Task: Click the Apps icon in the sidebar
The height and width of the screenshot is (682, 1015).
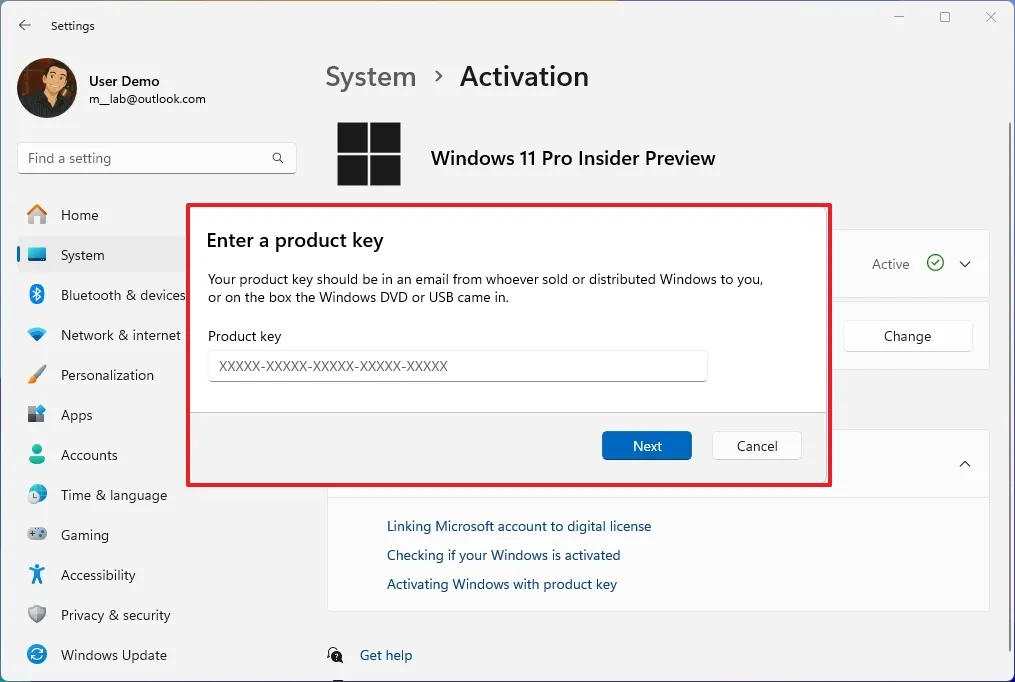Action: tap(37, 415)
